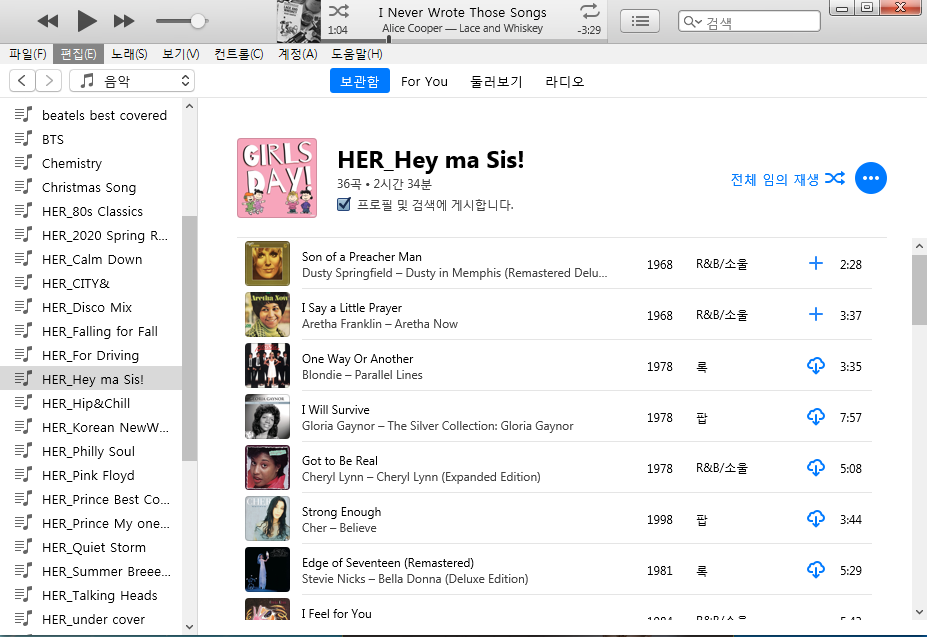
Task: Download One Way Or Another from cloud
Action: 815,366
